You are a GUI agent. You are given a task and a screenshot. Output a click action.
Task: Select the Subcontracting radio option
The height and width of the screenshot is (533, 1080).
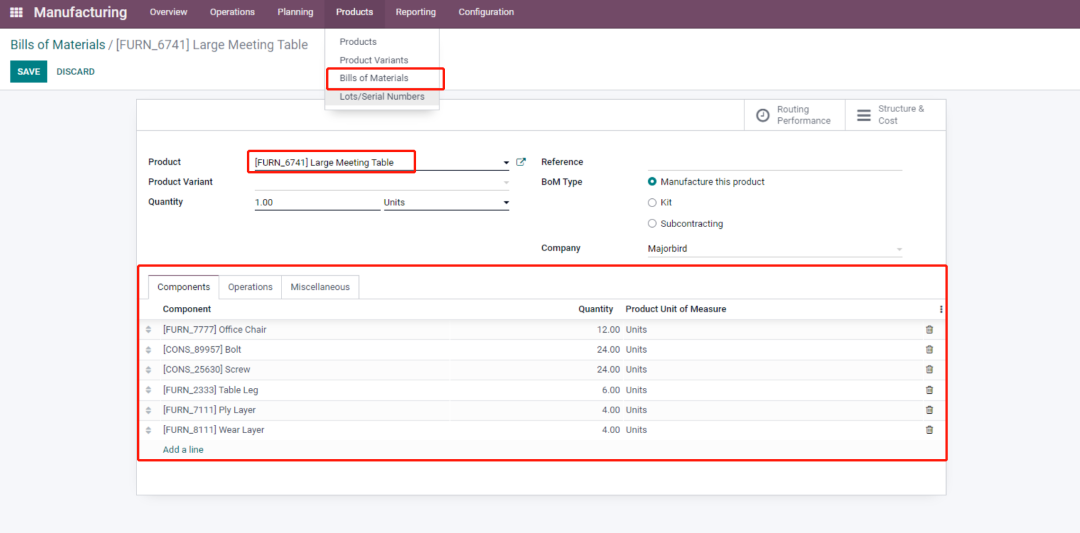(x=653, y=224)
